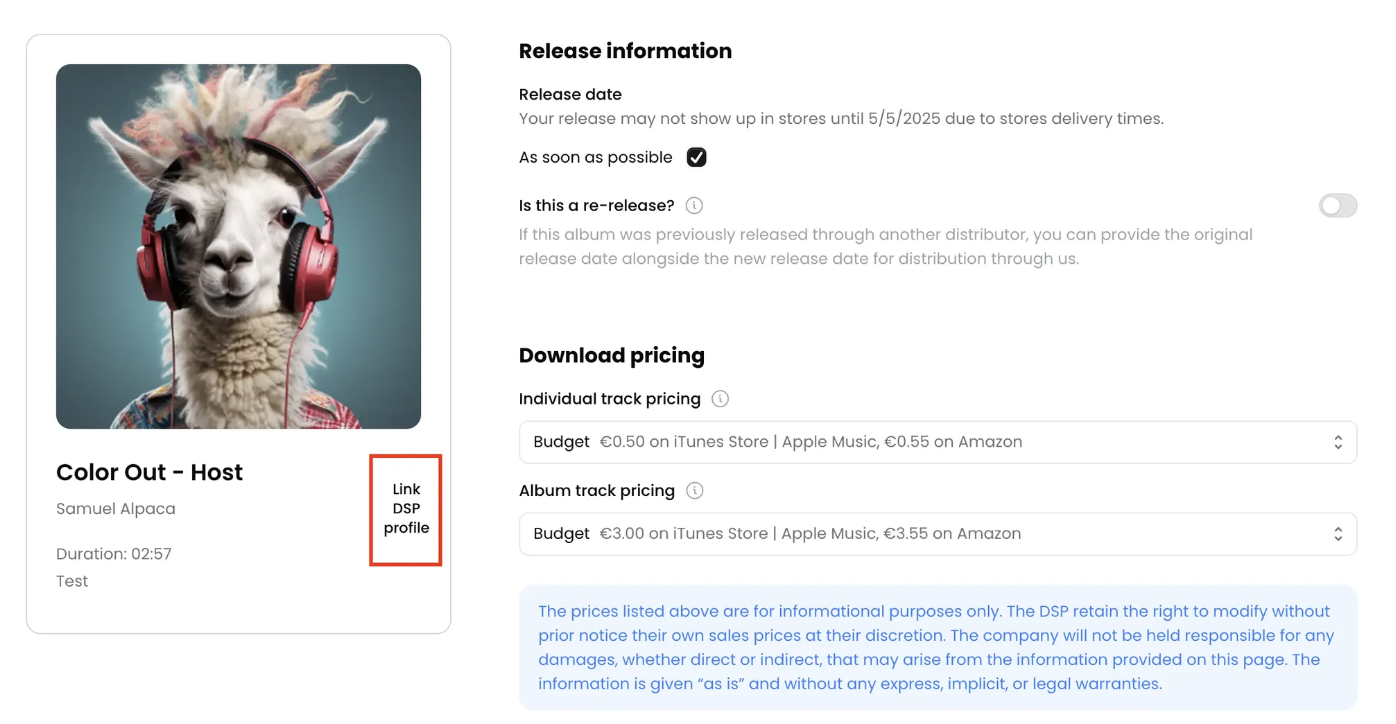Open the Album track pricing dropdown
Viewport: 1396px width, 724px height.
pos(938,534)
